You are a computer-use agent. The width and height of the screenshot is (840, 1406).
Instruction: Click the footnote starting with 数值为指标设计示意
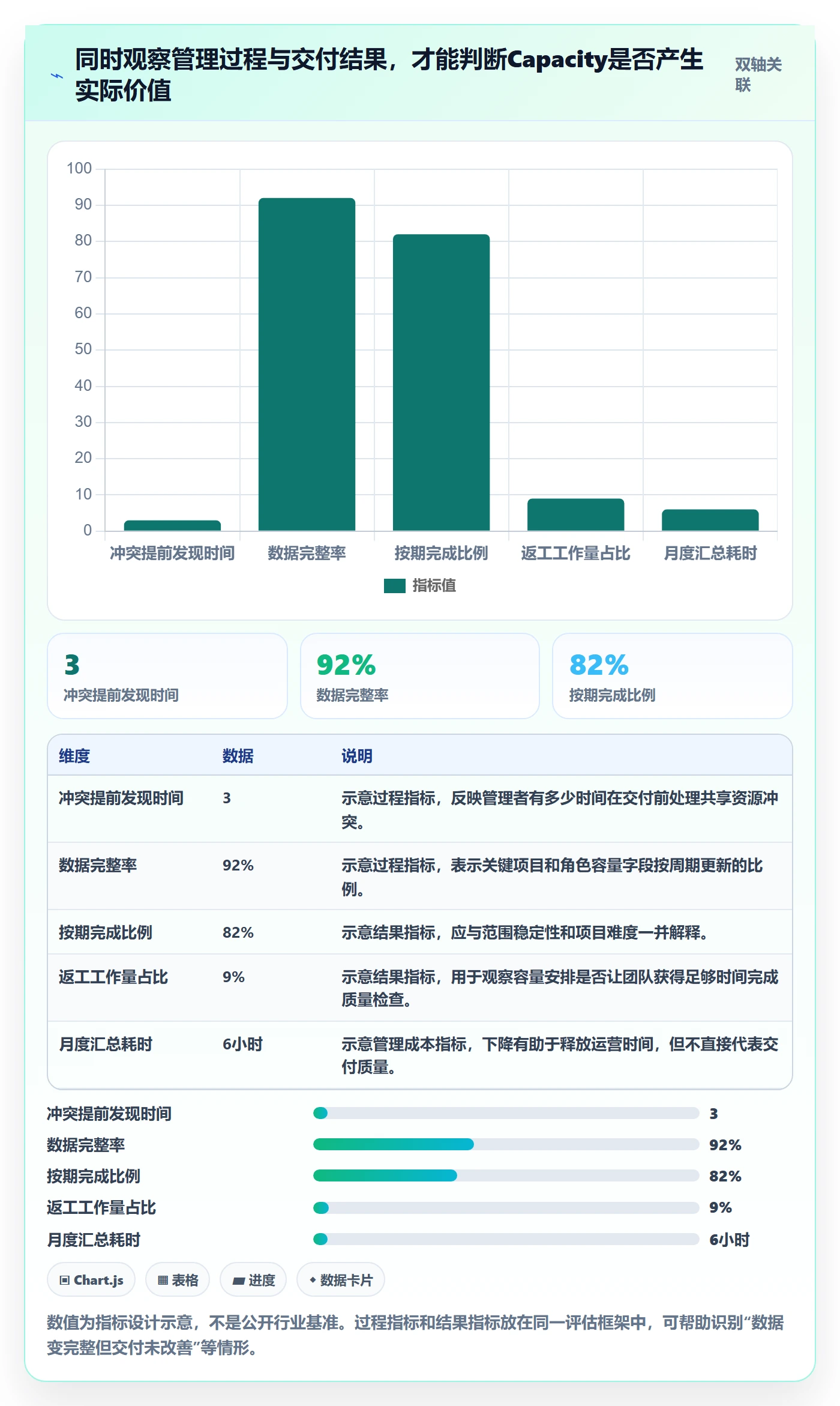pos(415,1335)
